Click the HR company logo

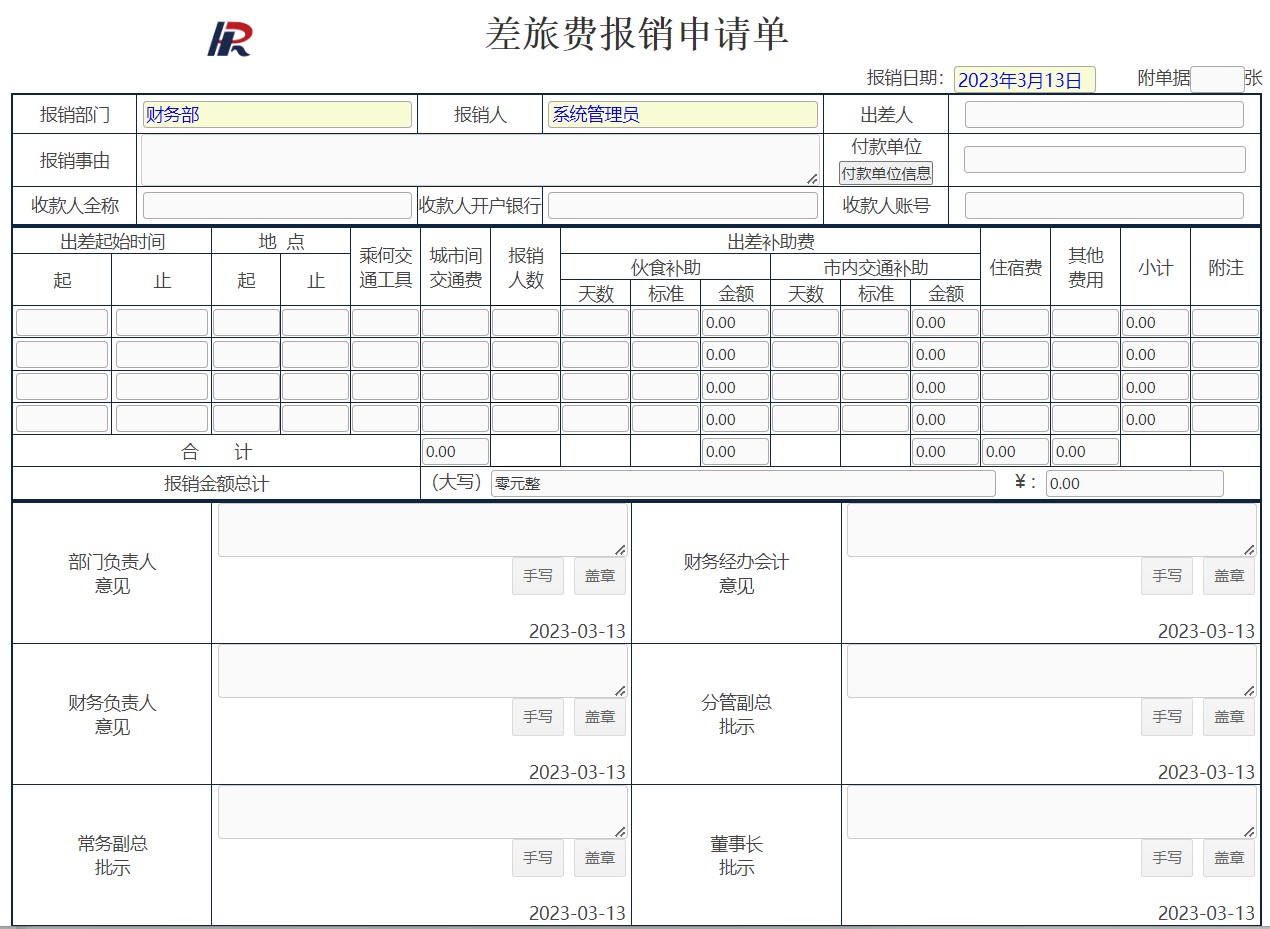coord(229,38)
